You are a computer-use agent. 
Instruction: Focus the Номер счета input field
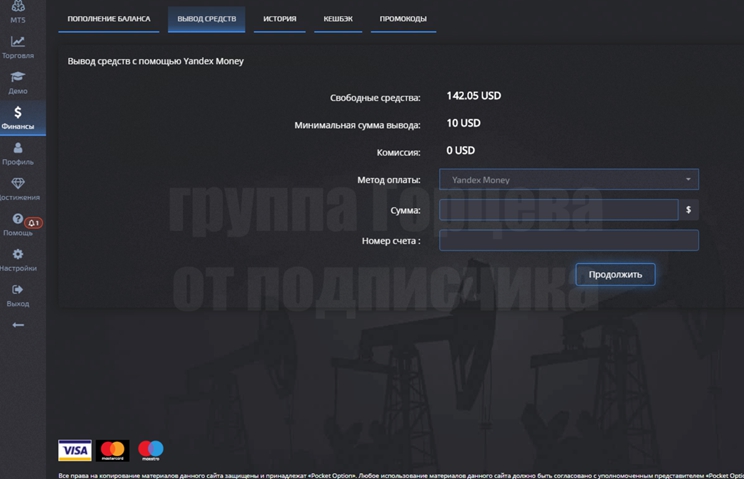coord(568,241)
